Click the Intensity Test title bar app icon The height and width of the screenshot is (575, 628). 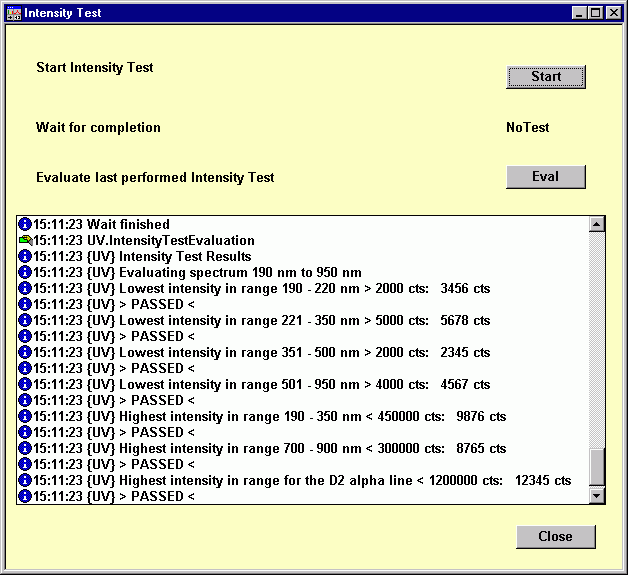[14, 13]
